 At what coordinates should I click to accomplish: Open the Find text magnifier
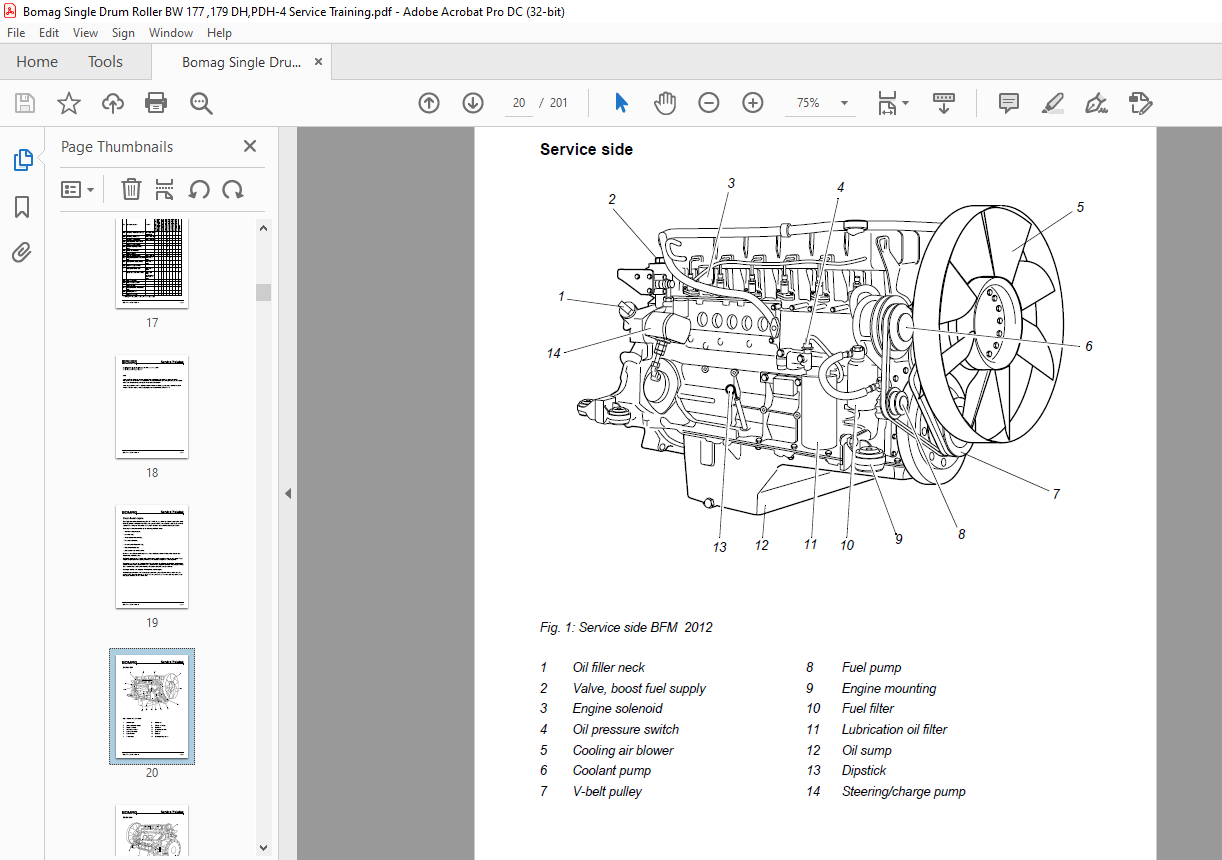201,103
